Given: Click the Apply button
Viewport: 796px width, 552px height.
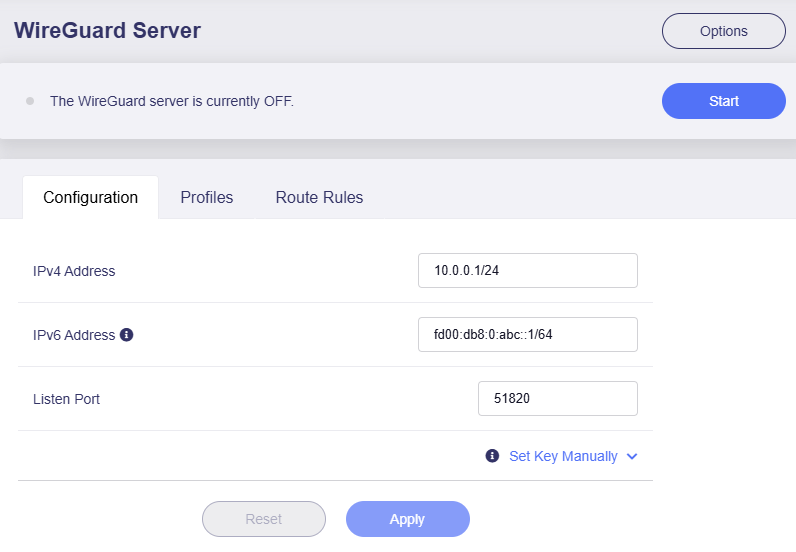Looking at the screenshot, I should 407,519.
